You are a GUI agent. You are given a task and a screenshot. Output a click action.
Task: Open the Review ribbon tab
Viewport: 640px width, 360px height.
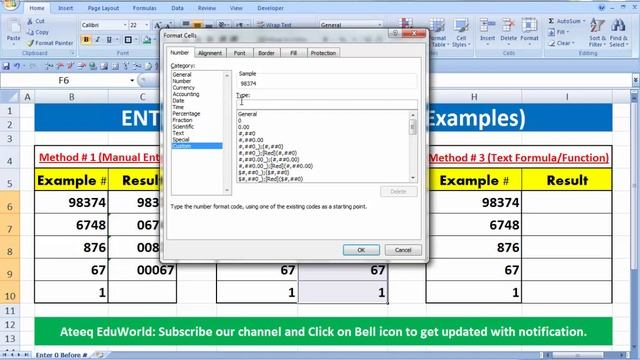pyautogui.click(x=207, y=8)
